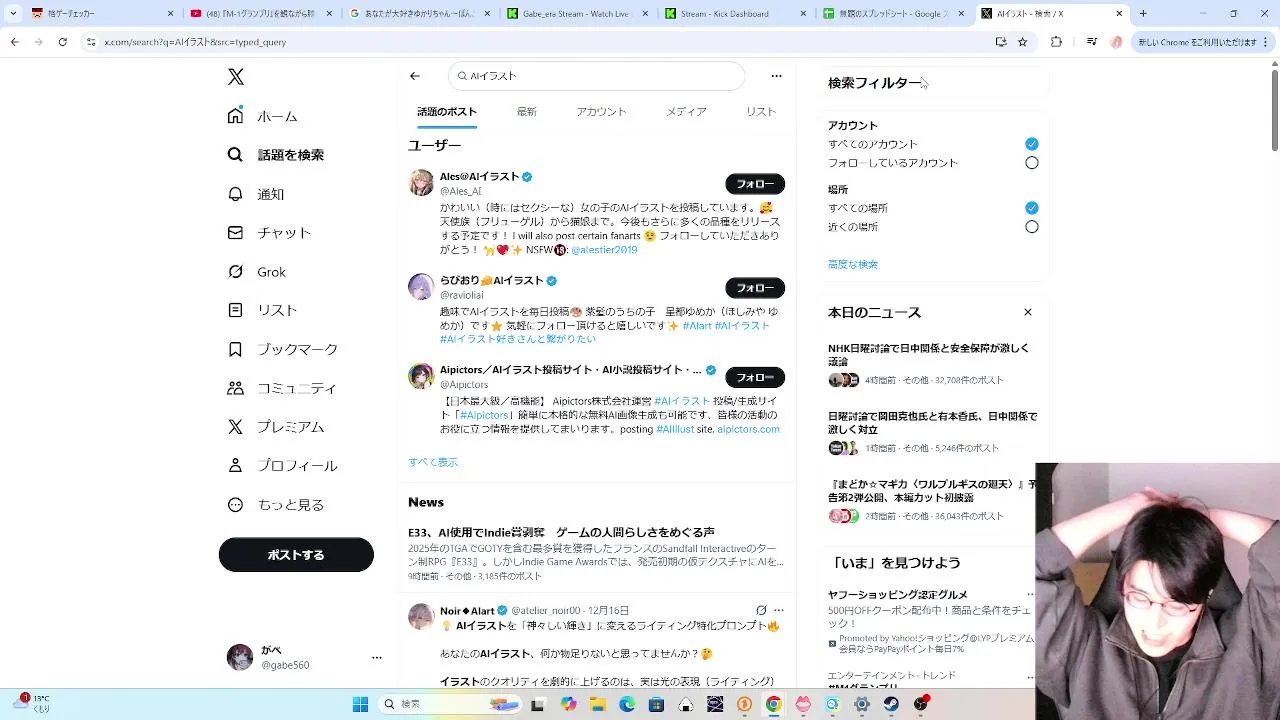Viewport: 1280px width, 720px height.
Task: Open Grok from sidebar
Action: 256,272
